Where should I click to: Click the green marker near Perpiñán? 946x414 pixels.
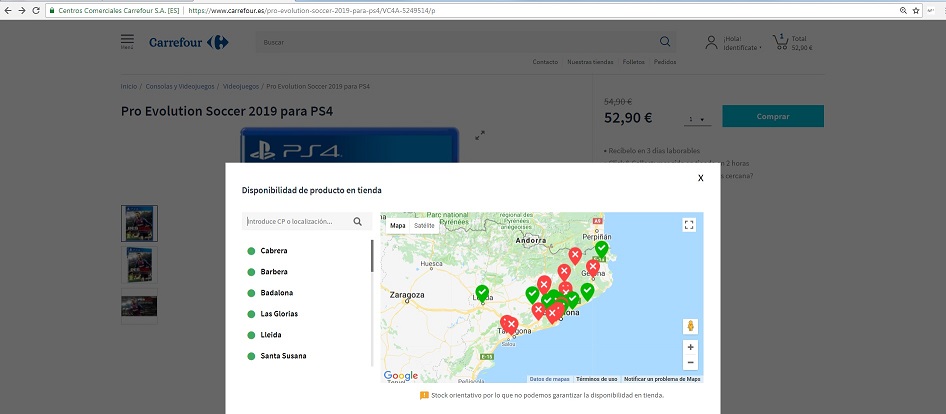click(x=601, y=248)
